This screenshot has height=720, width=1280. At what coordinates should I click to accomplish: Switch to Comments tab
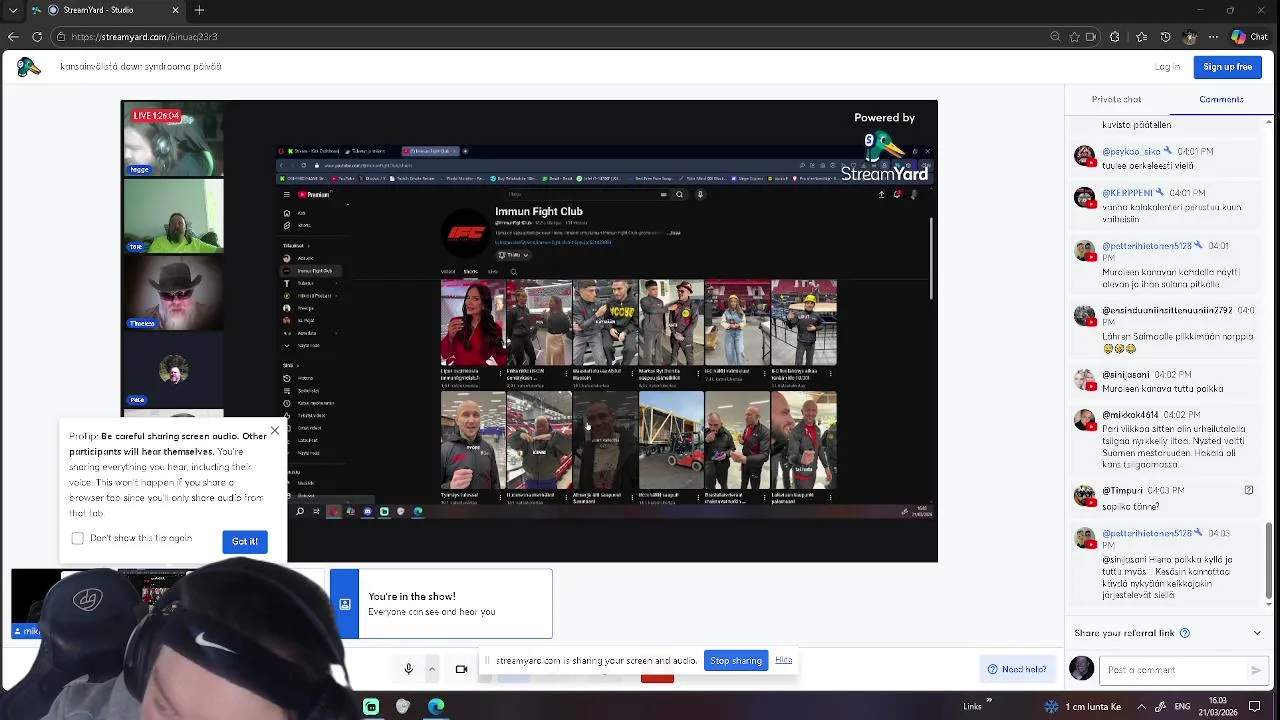pos(1221,99)
